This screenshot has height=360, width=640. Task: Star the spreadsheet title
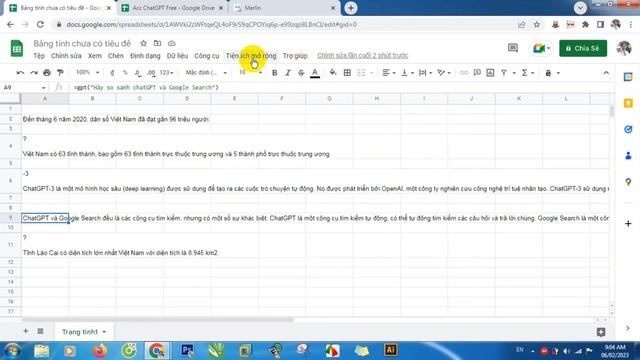coord(143,43)
